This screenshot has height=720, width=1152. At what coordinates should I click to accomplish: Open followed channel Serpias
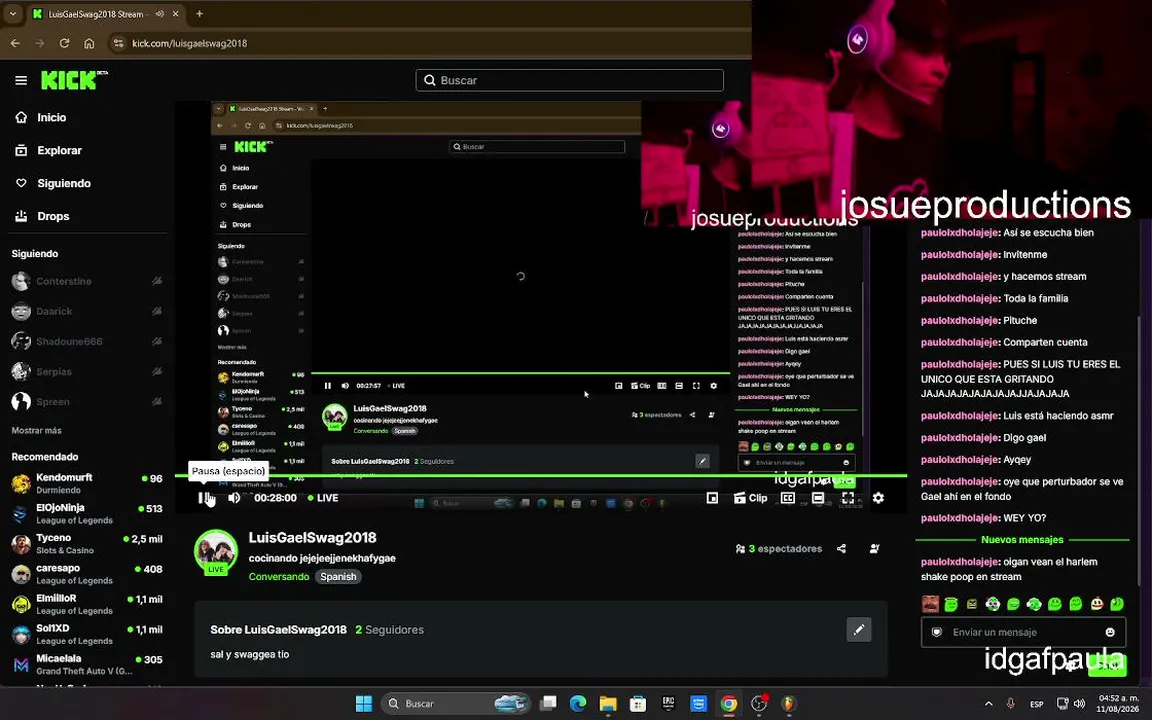87,372
